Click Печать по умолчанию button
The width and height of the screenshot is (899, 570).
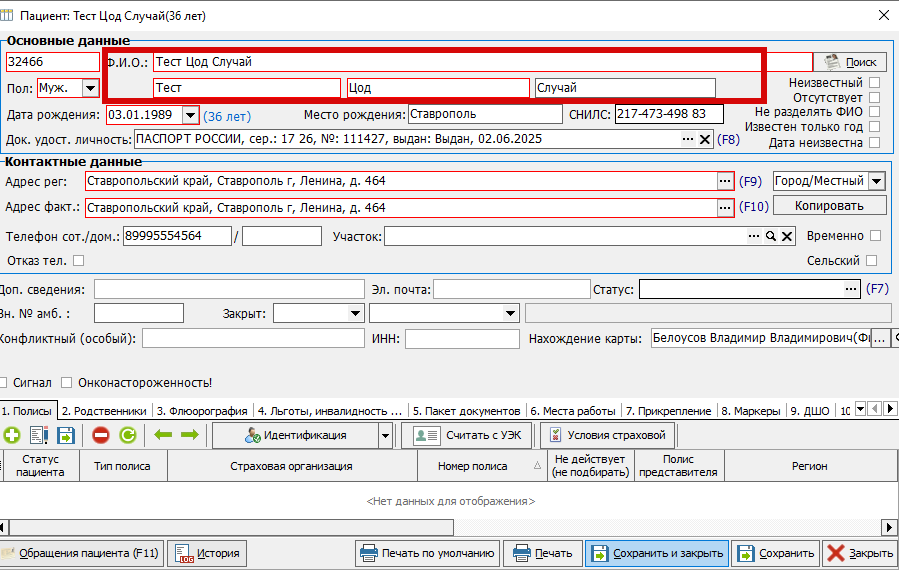(x=427, y=553)
